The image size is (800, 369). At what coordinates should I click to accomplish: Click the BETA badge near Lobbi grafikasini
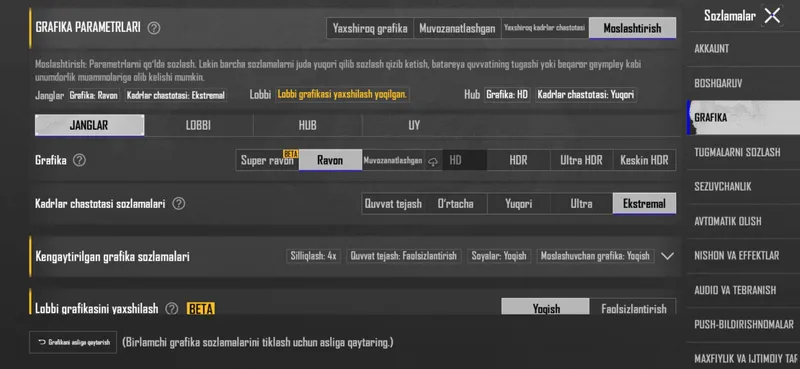click(x=201, y=308)
